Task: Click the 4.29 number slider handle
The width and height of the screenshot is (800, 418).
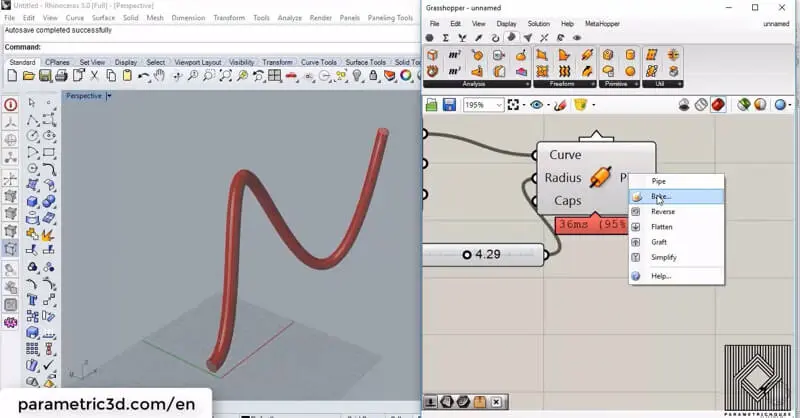Action: click(467, 255)
